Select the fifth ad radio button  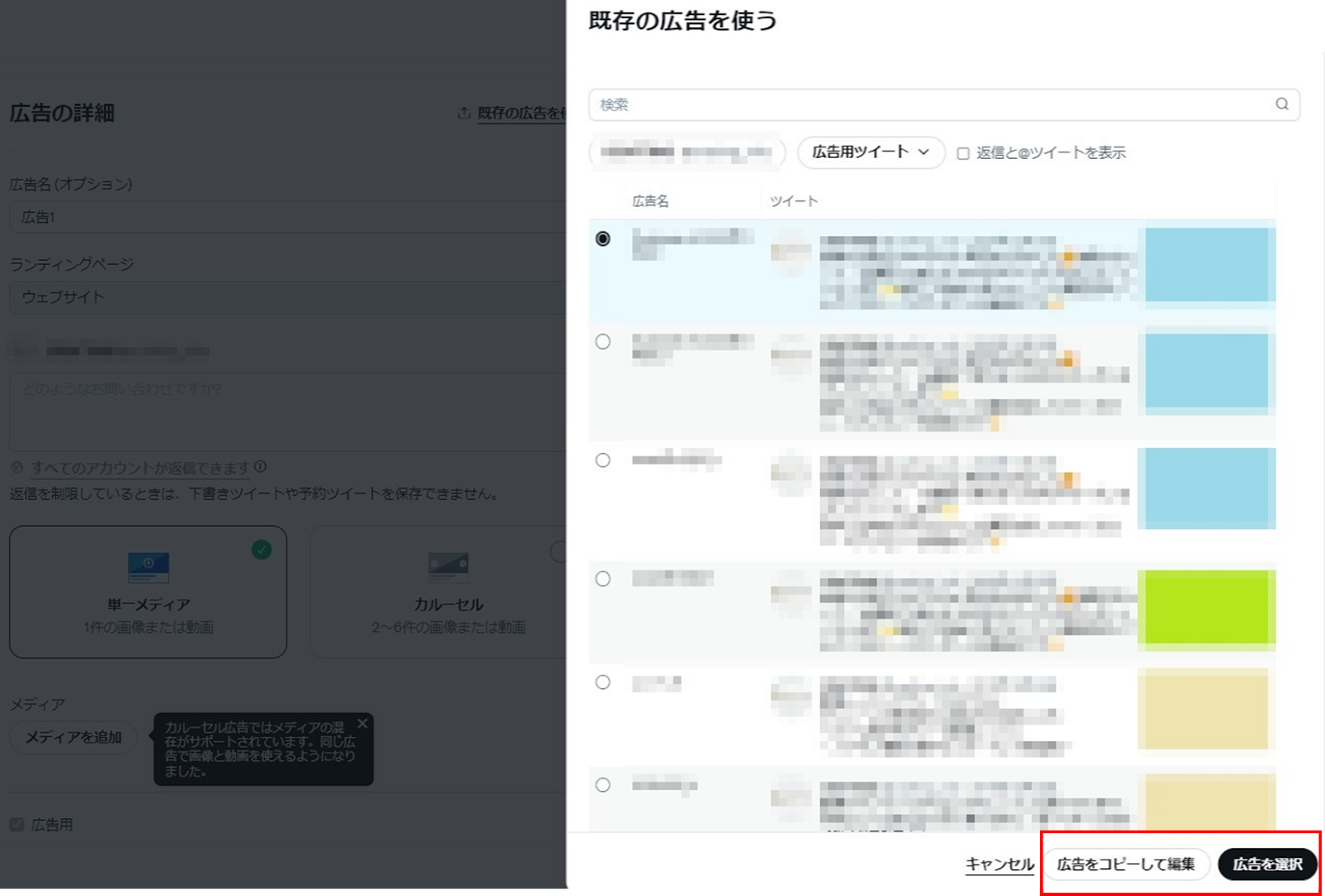point(603,682)
